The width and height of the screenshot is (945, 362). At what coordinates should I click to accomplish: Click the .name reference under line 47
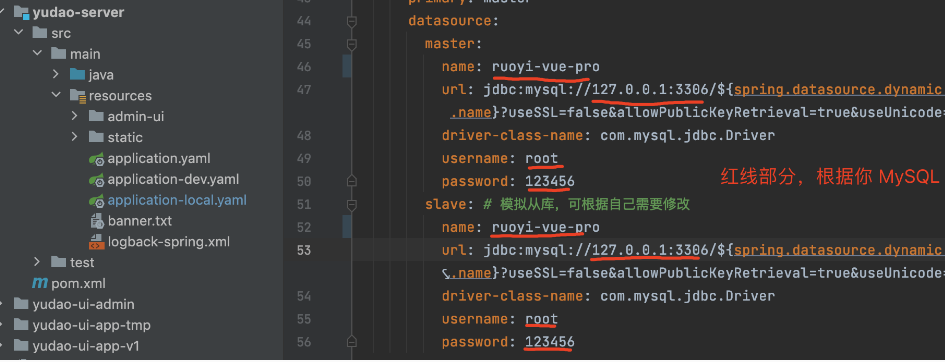[x=471, y=112]
